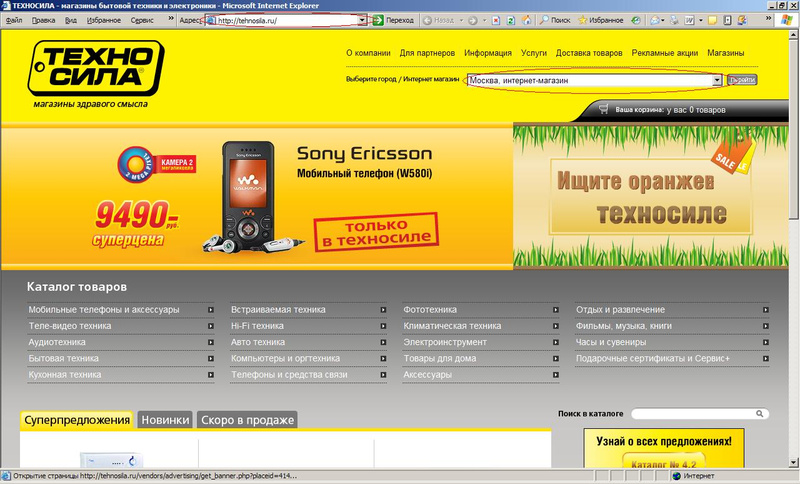This screenshot has height=484, width=800.
Task: Go to the IE Home page icon
Action: click(x=527, y=20)
